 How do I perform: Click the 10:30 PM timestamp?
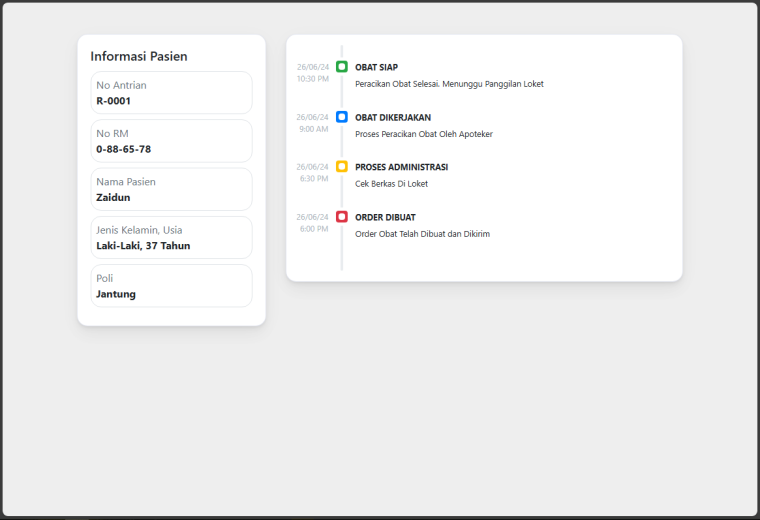click(x=313, y=79)
